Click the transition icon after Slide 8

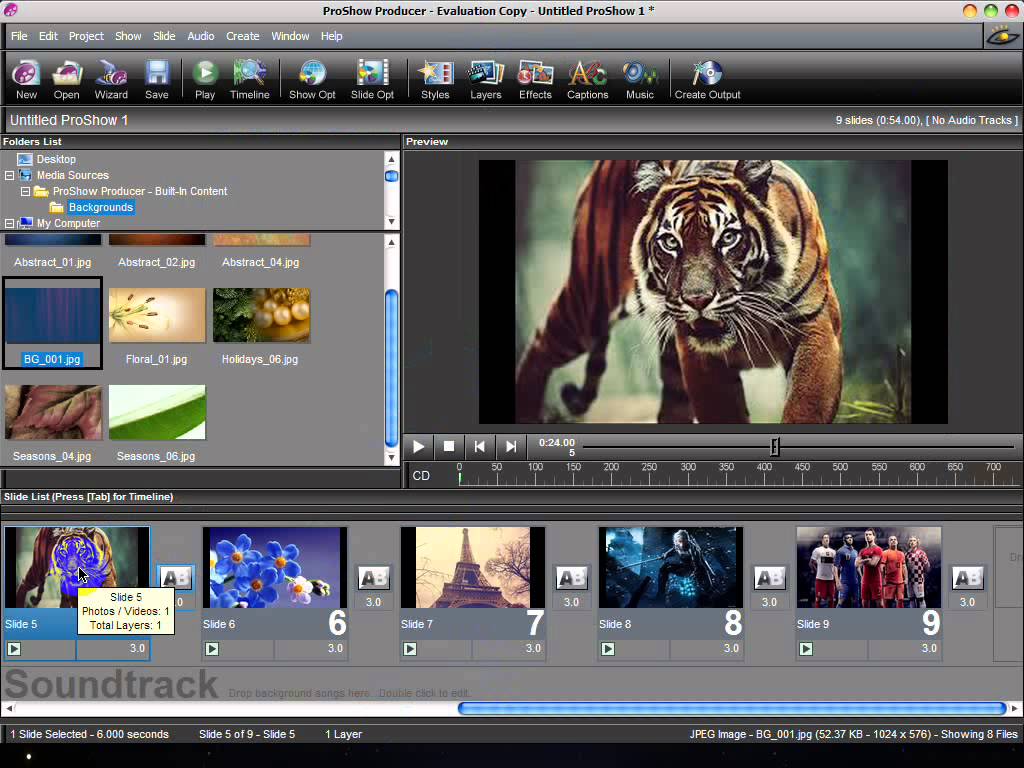click(x=770, y=579)
